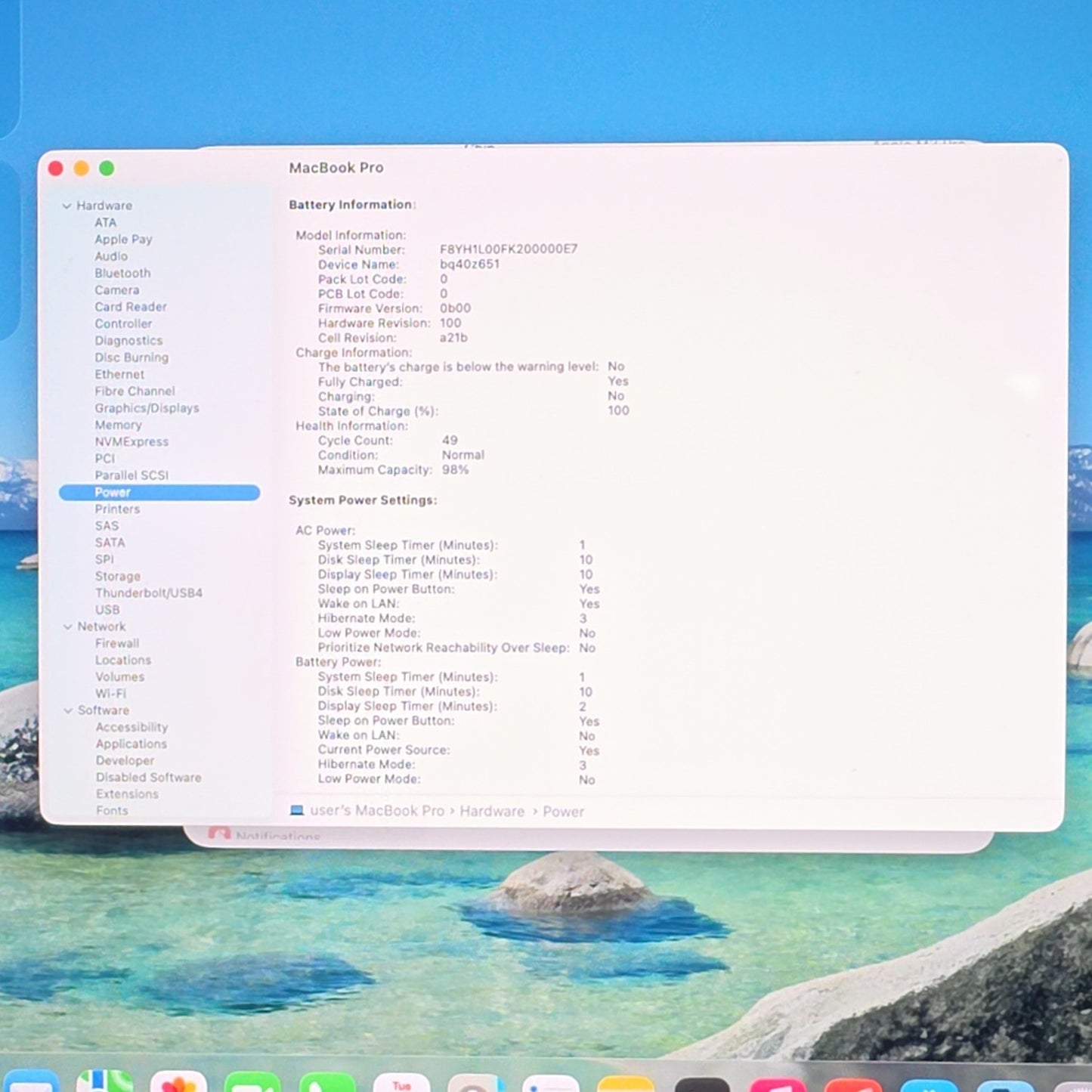Viewport: 1092px width, 1092px height.
Task: Collapse the Network section chevron
Action: point(68,626)
